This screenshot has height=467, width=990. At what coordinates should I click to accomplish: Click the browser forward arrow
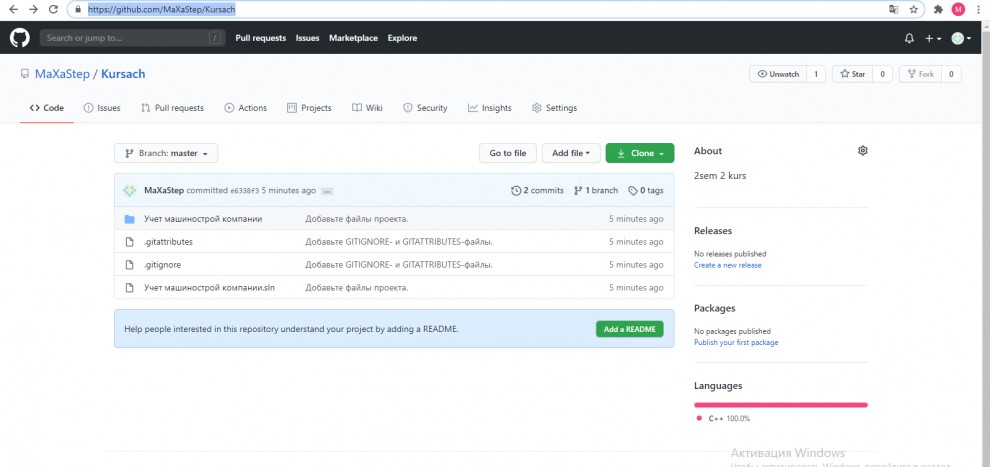point(33,9)
